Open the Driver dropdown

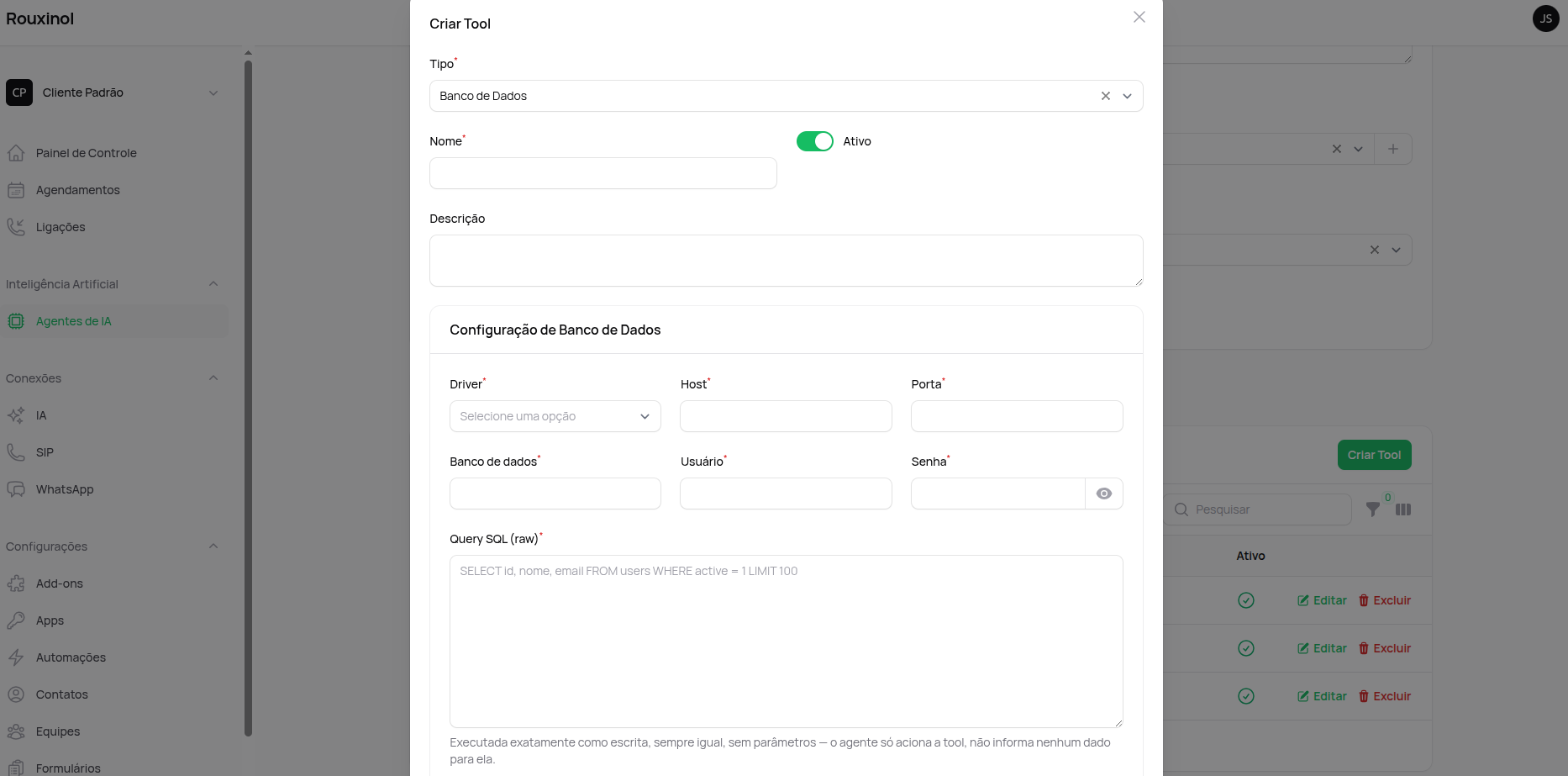[555, 416]
